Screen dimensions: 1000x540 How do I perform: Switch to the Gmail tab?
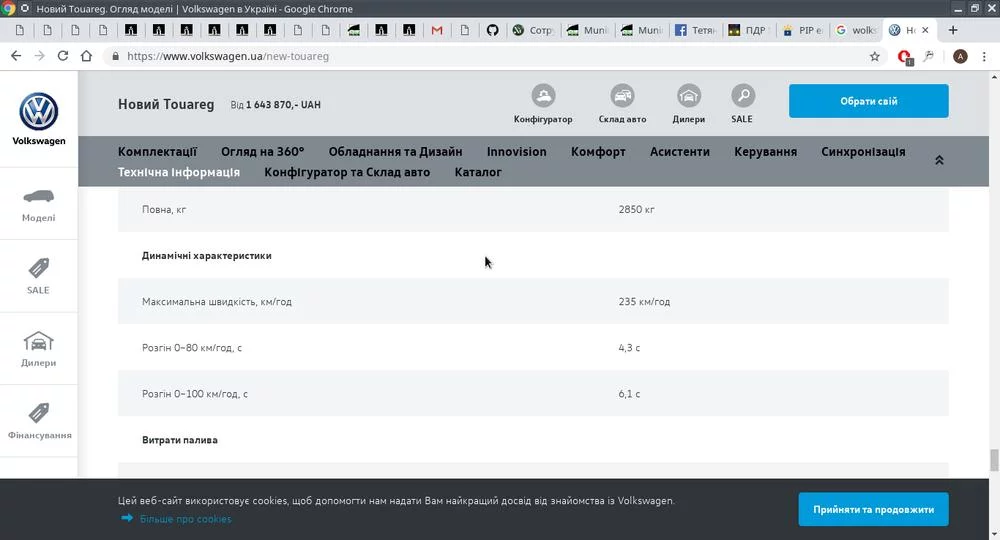coord(437,30)
